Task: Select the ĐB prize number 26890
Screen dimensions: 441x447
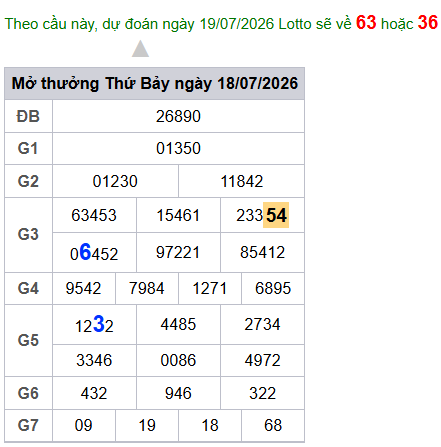Action: click(x=178, y=116)
